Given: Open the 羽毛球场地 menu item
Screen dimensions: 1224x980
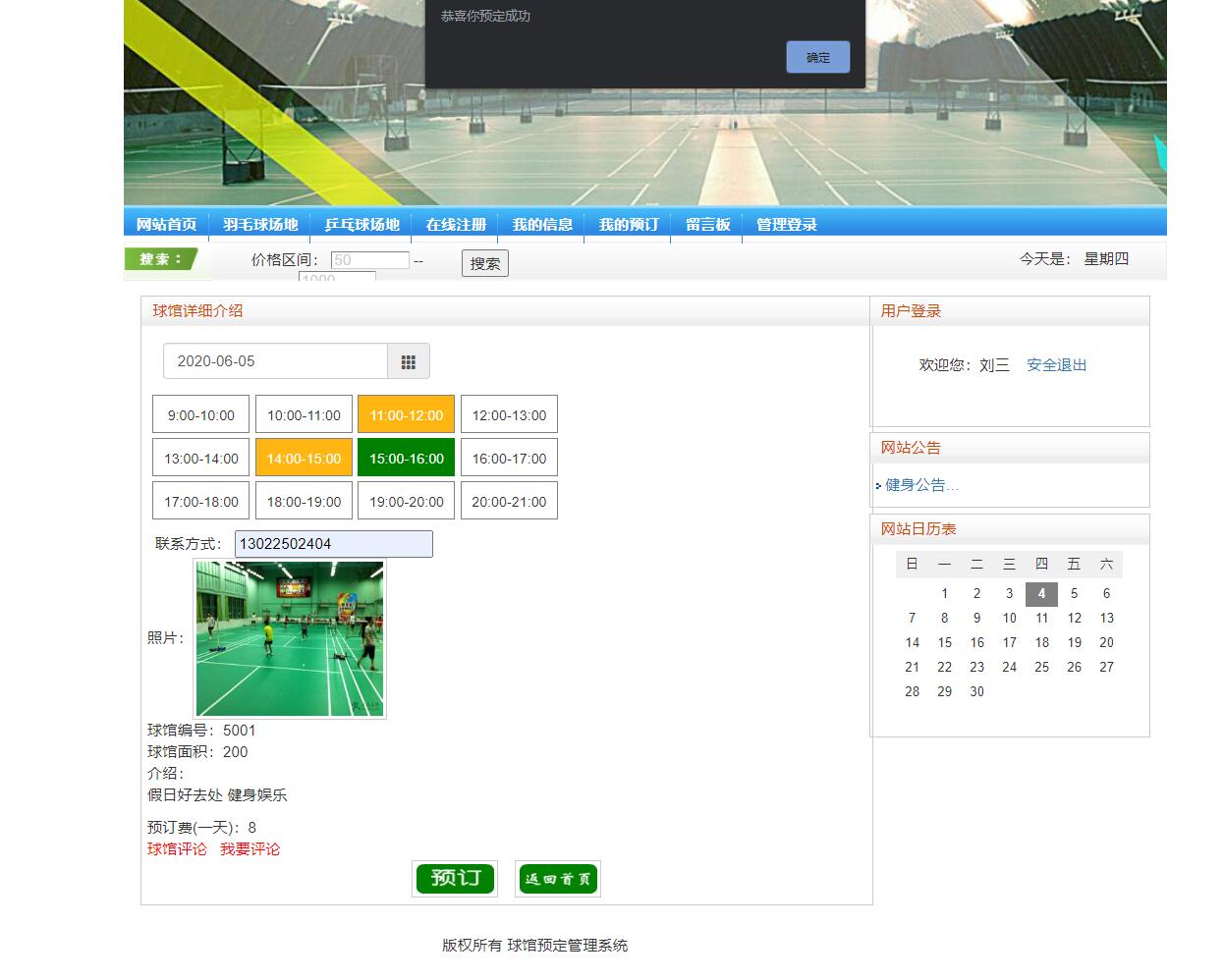Looking at the screenshot, I should (x=261, y=224).
